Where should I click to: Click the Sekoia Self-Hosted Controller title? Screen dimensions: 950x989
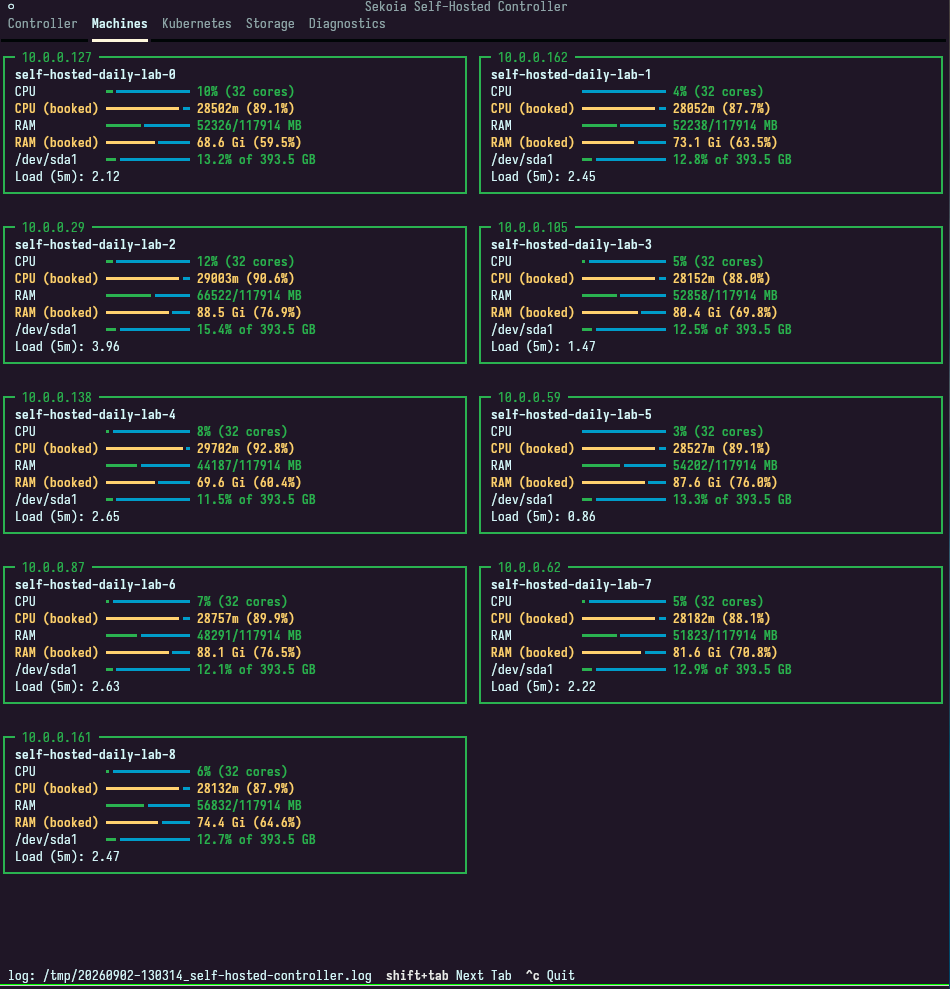[x=466, y=7]
